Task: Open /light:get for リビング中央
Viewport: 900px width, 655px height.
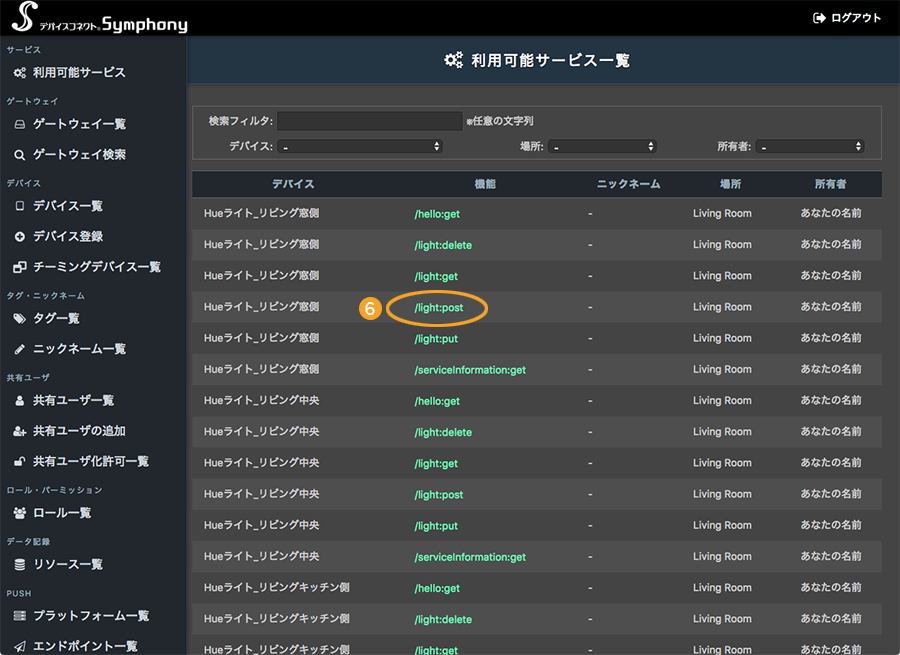Action: (436, 464)
